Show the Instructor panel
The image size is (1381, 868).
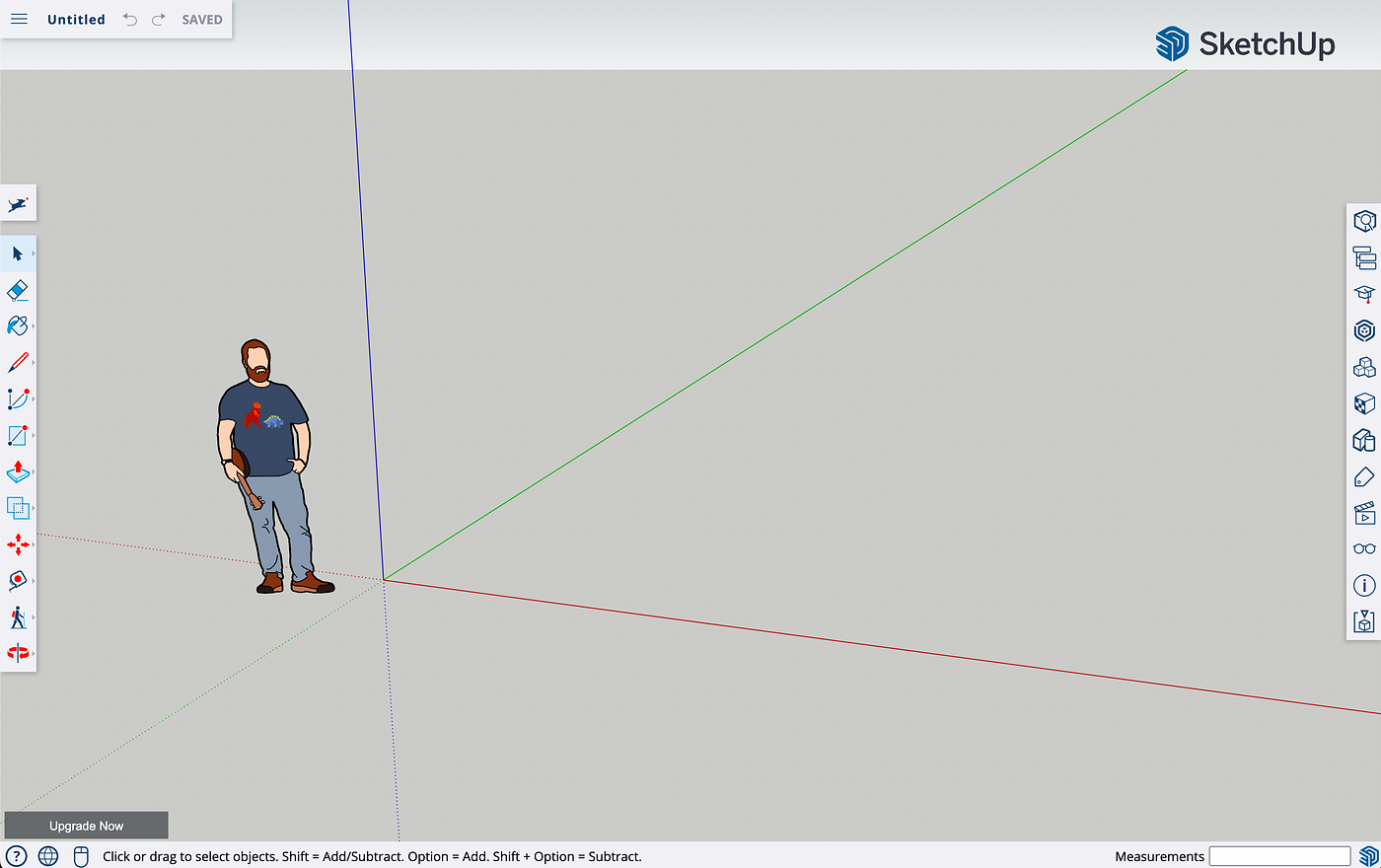tap(1364, 294)
